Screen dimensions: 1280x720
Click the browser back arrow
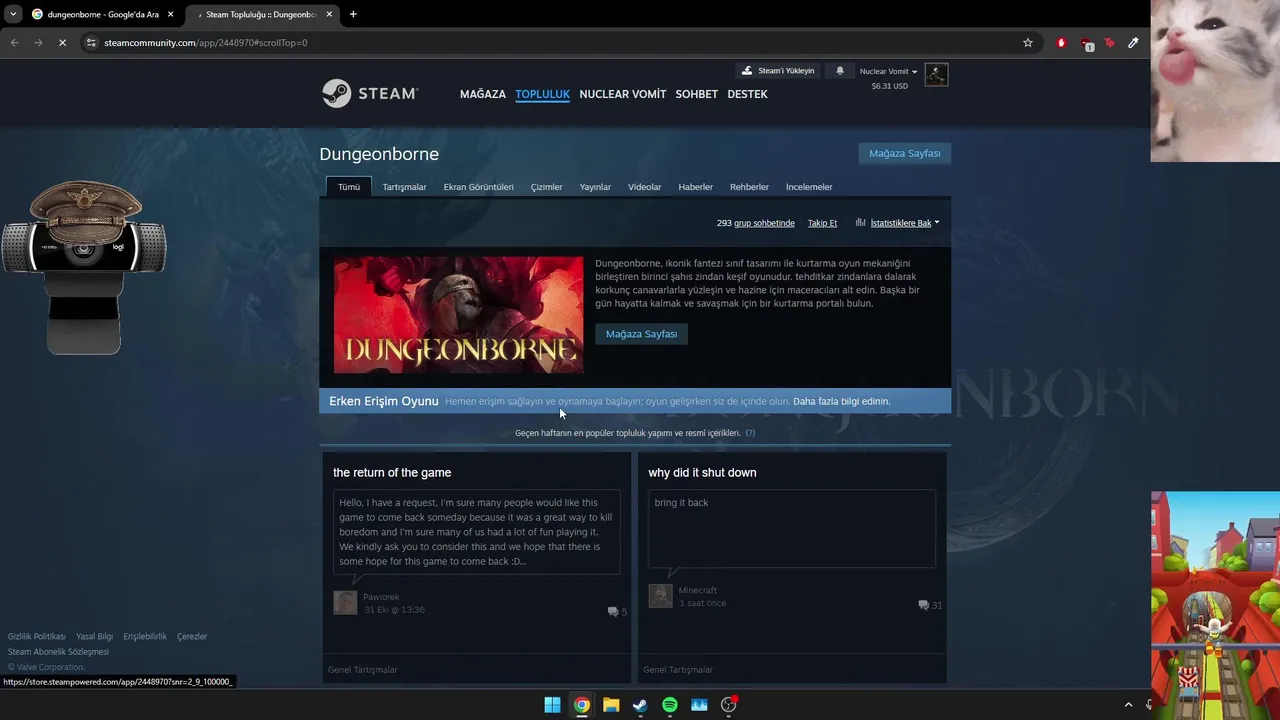click(x=14, y=43)
